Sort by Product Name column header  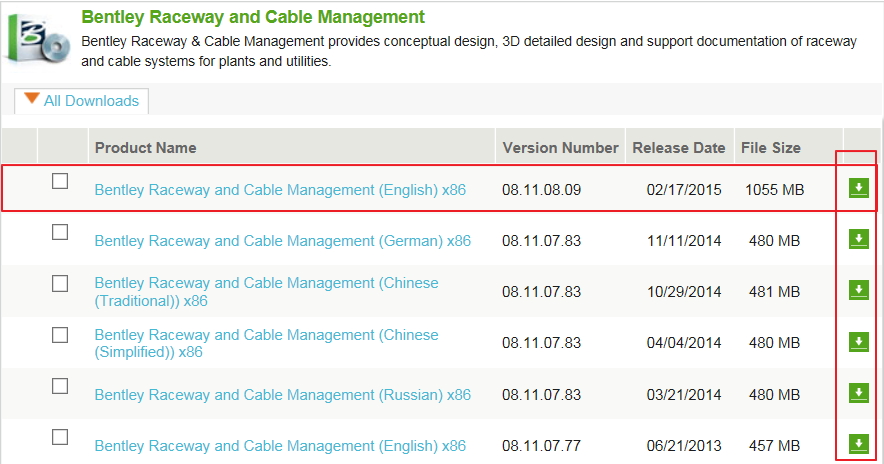(145, 148)
